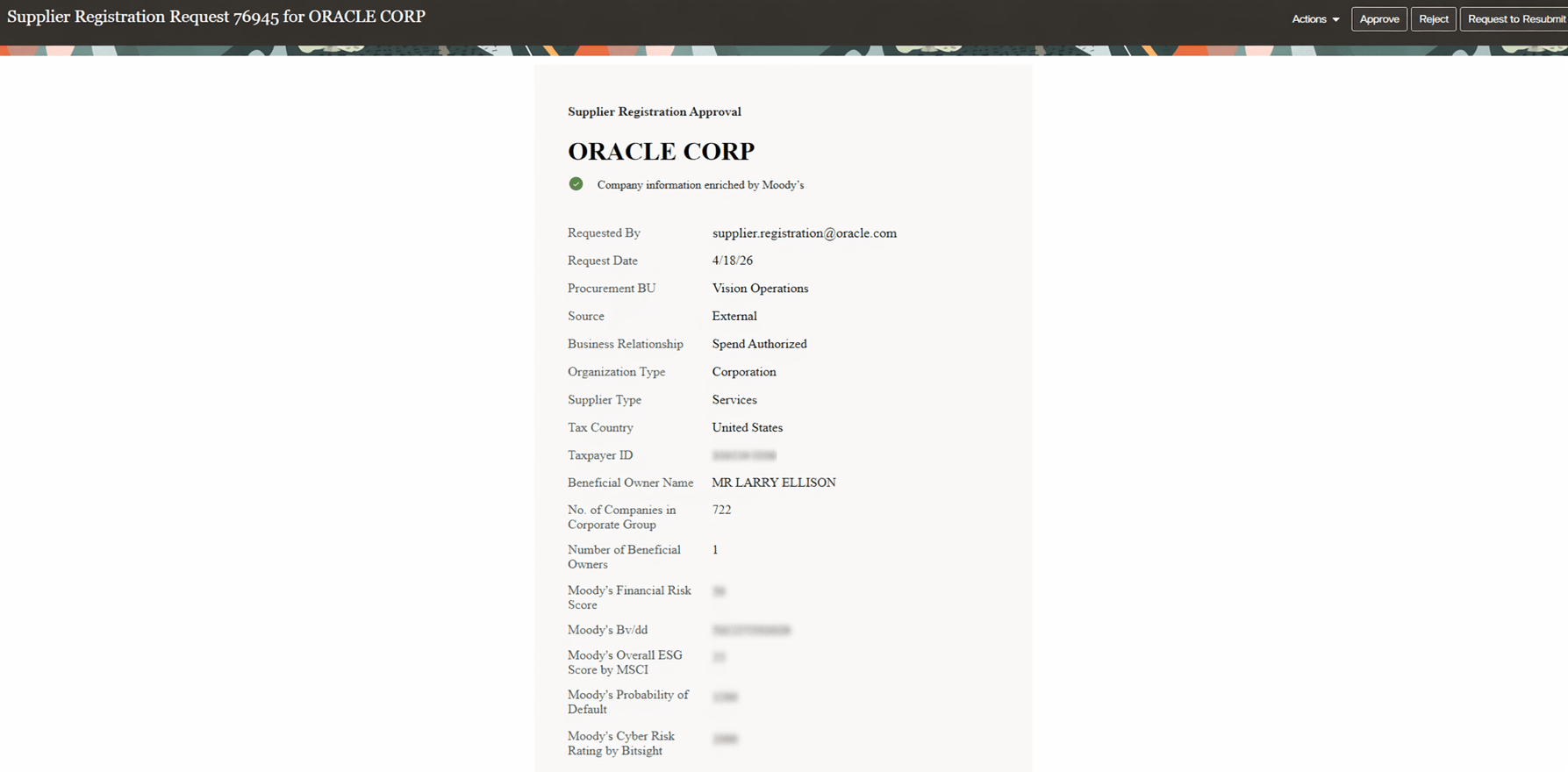Click the 'Business Relationship' label

coord(626,344)
